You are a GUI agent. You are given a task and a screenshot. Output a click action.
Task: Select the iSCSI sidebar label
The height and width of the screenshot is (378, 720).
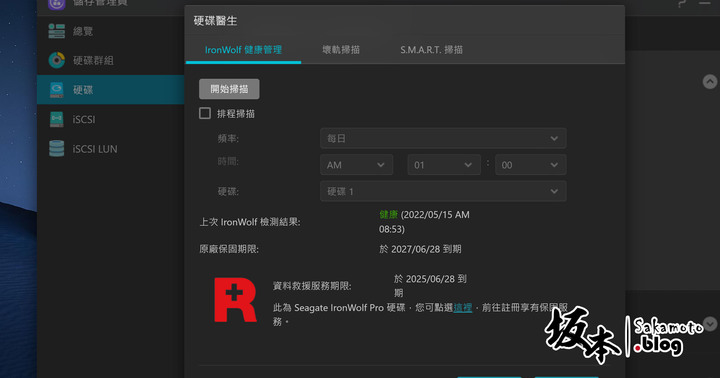pyautogui.click(x=84, y=119)
